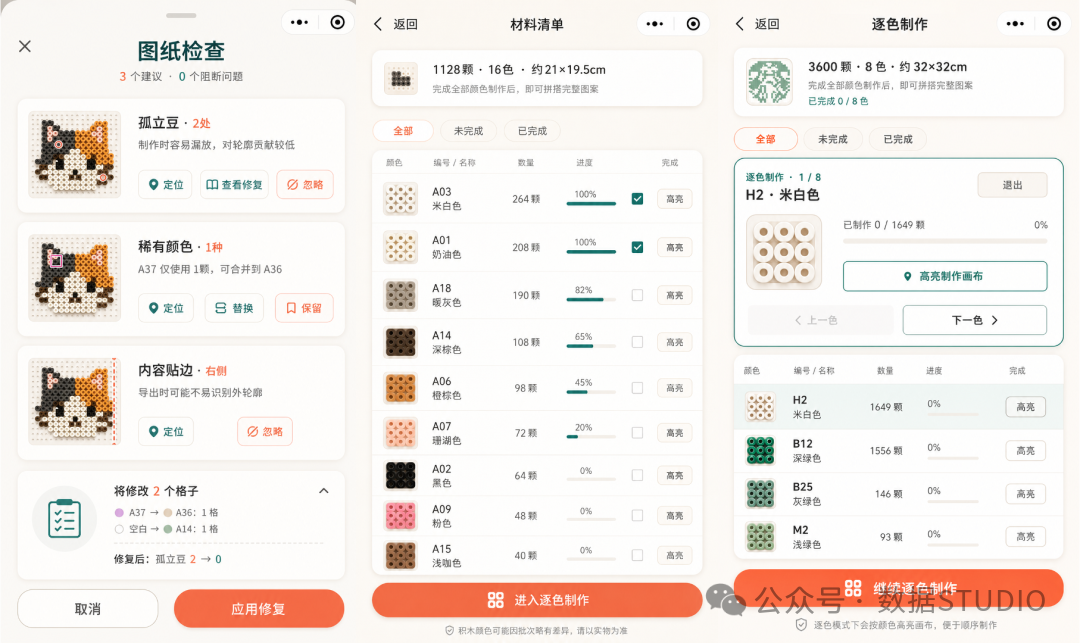
Task: Tap the target circle icon on 逐色制作 screen
Action: [1054, 23]
